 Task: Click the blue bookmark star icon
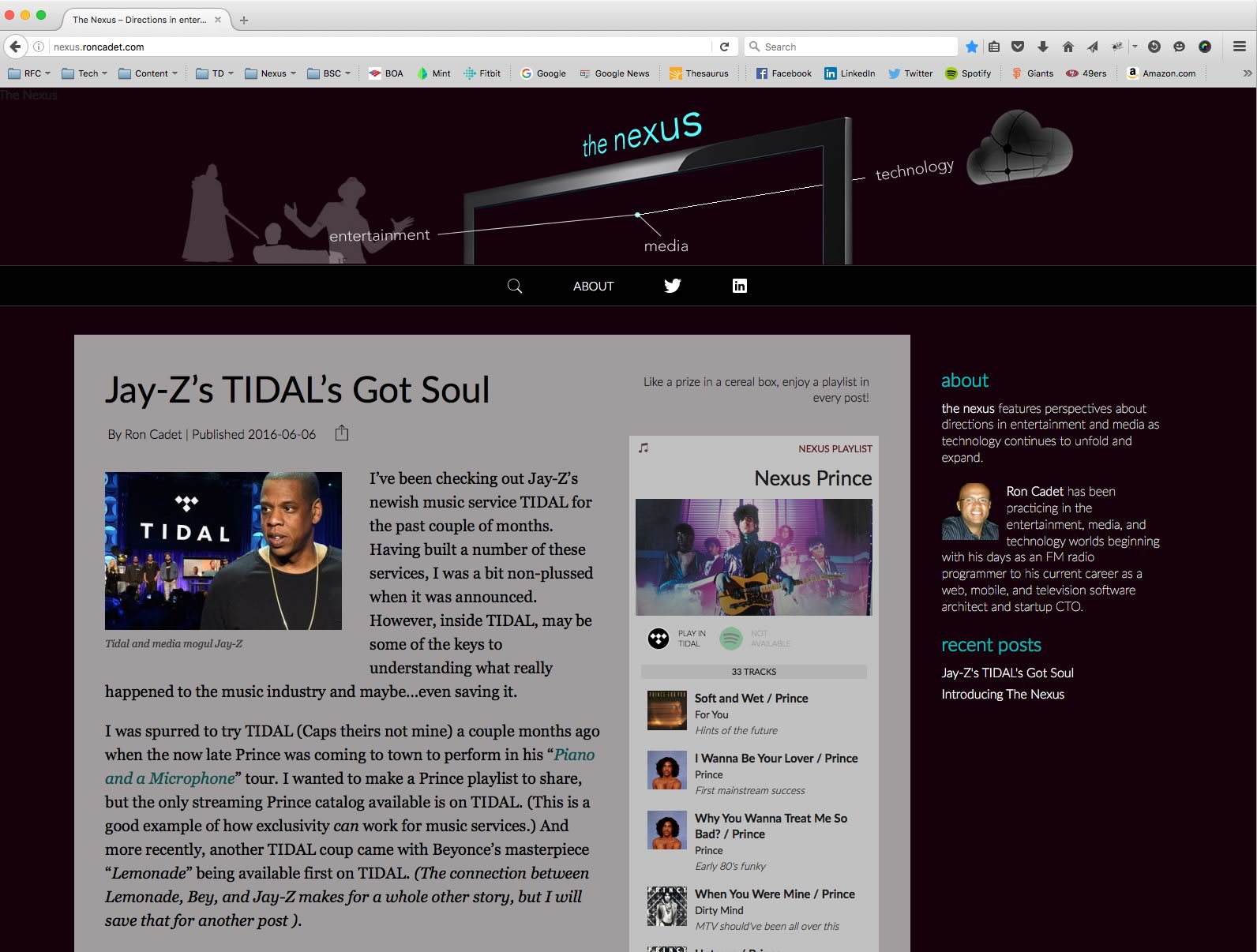point(972,47)
